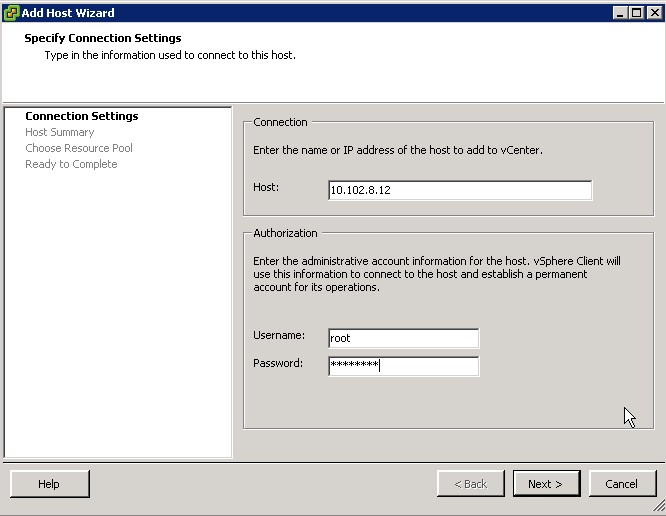The image size is (666, 516).
Task: Proceed with the Next button
Action: click(545, 484)
